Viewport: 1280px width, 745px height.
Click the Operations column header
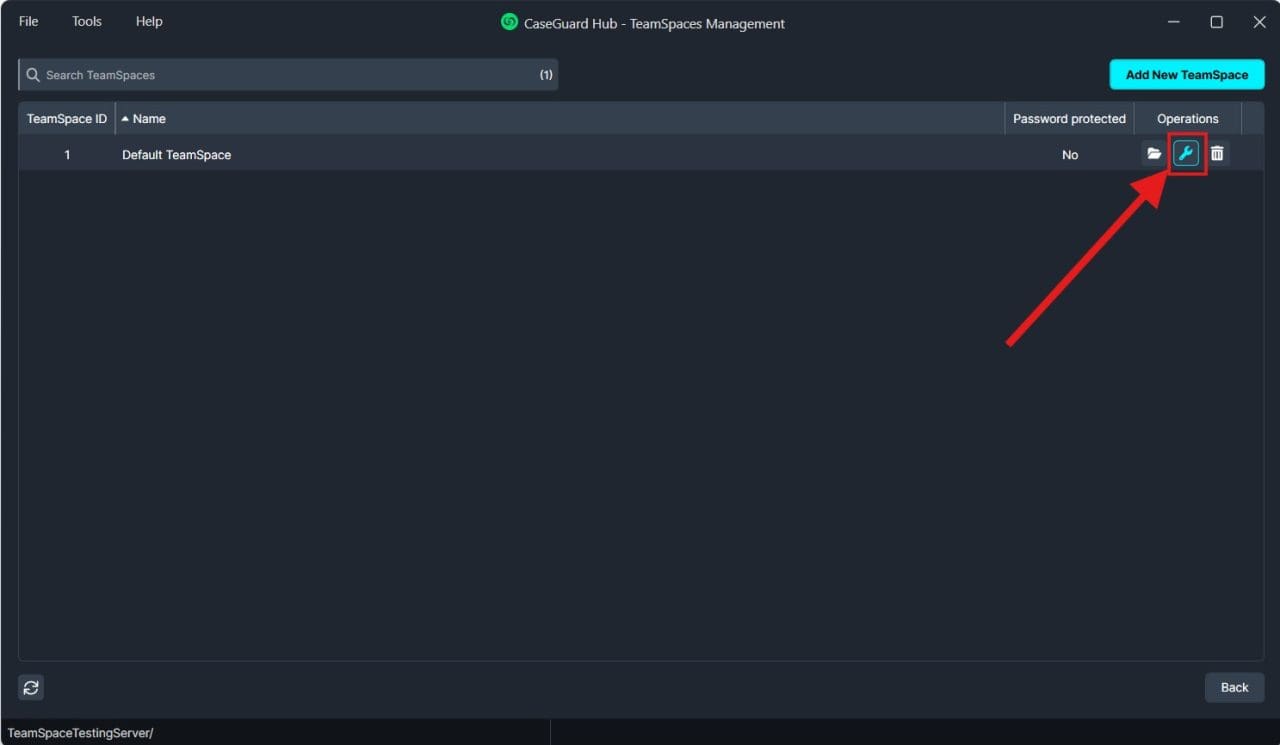click(x=1187, y=118)
